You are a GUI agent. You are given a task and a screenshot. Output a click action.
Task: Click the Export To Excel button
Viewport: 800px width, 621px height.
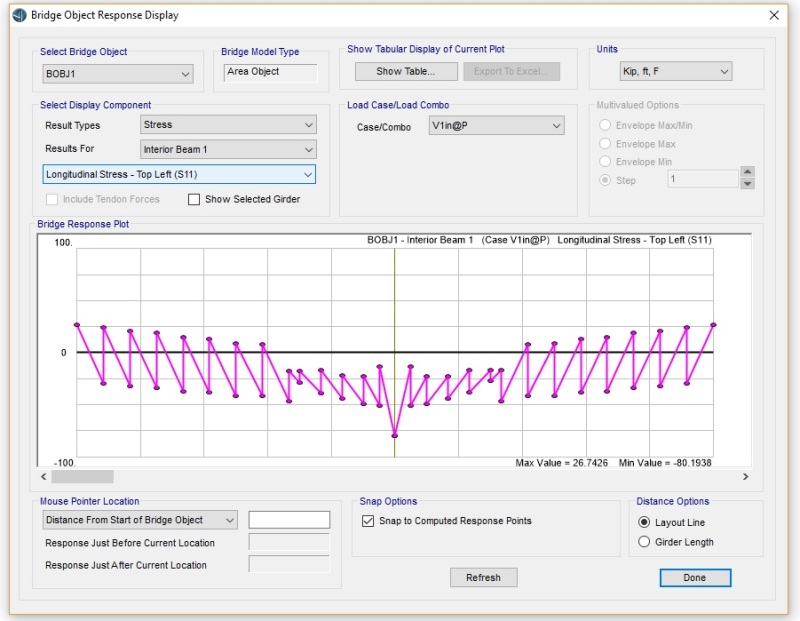[x=511, y=71]
